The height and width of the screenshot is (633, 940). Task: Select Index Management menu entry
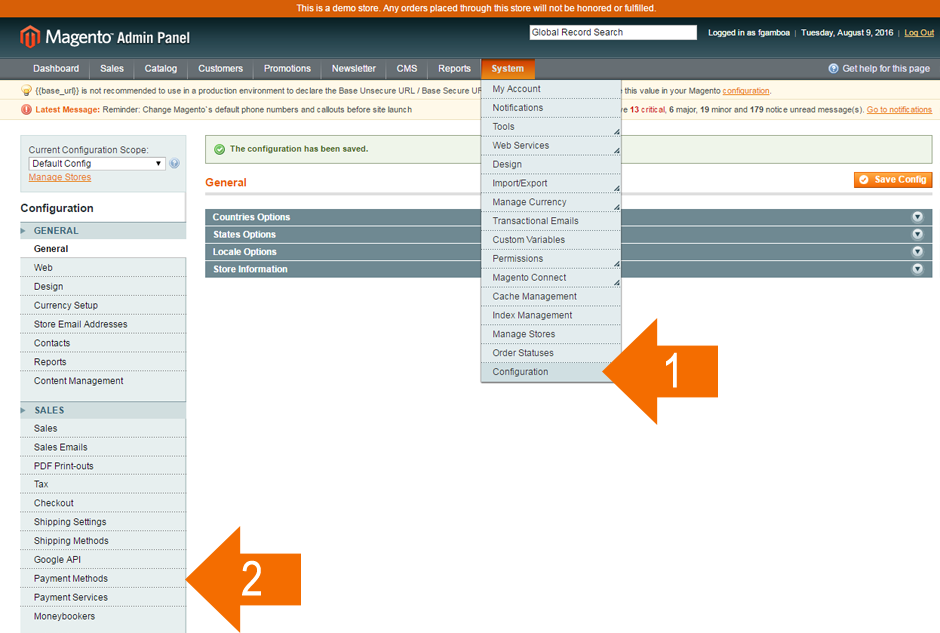[x=551, y=315]
